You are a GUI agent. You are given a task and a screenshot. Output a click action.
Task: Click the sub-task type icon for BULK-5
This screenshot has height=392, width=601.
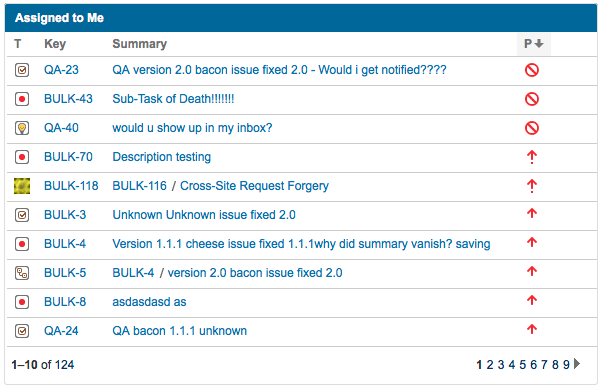coord(22,273)
